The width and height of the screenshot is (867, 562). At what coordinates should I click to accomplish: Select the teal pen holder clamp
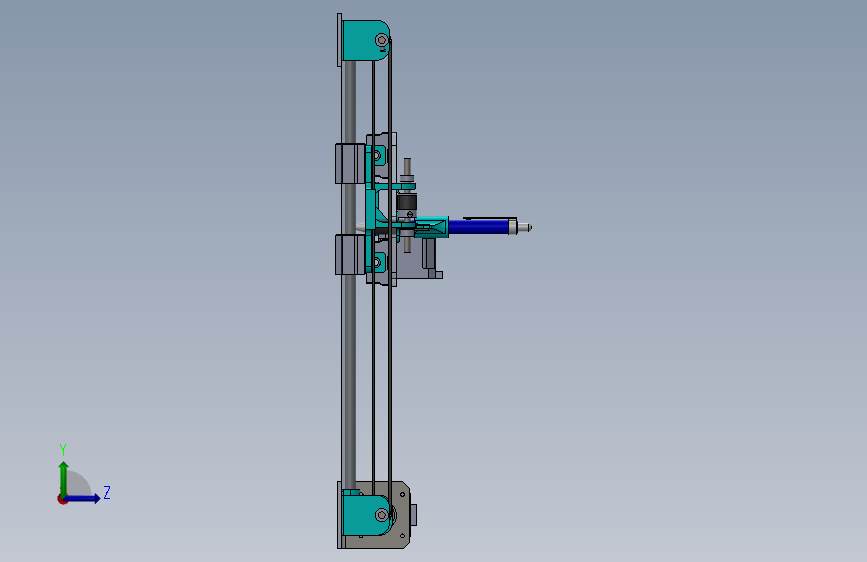(x=431, y=227)
